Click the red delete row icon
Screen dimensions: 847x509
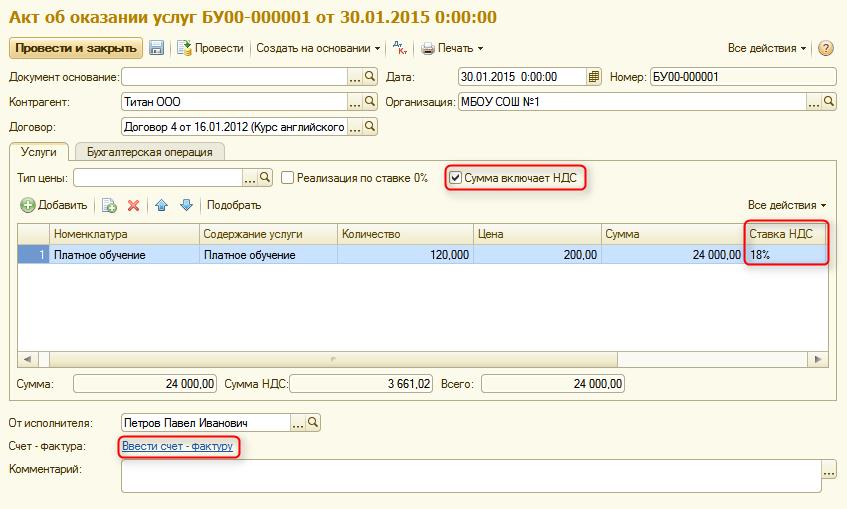tap(133, 205)
